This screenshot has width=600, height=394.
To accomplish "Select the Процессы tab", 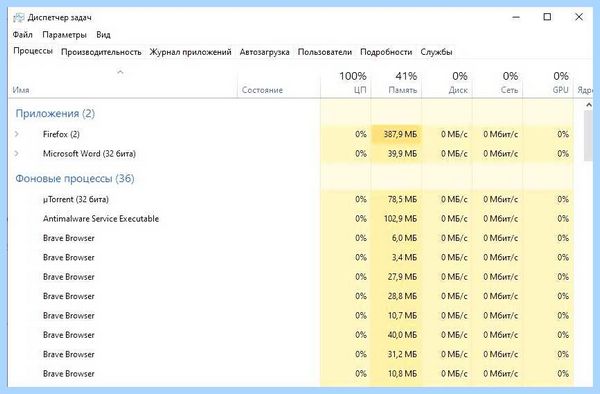I will tap(33, 51).
